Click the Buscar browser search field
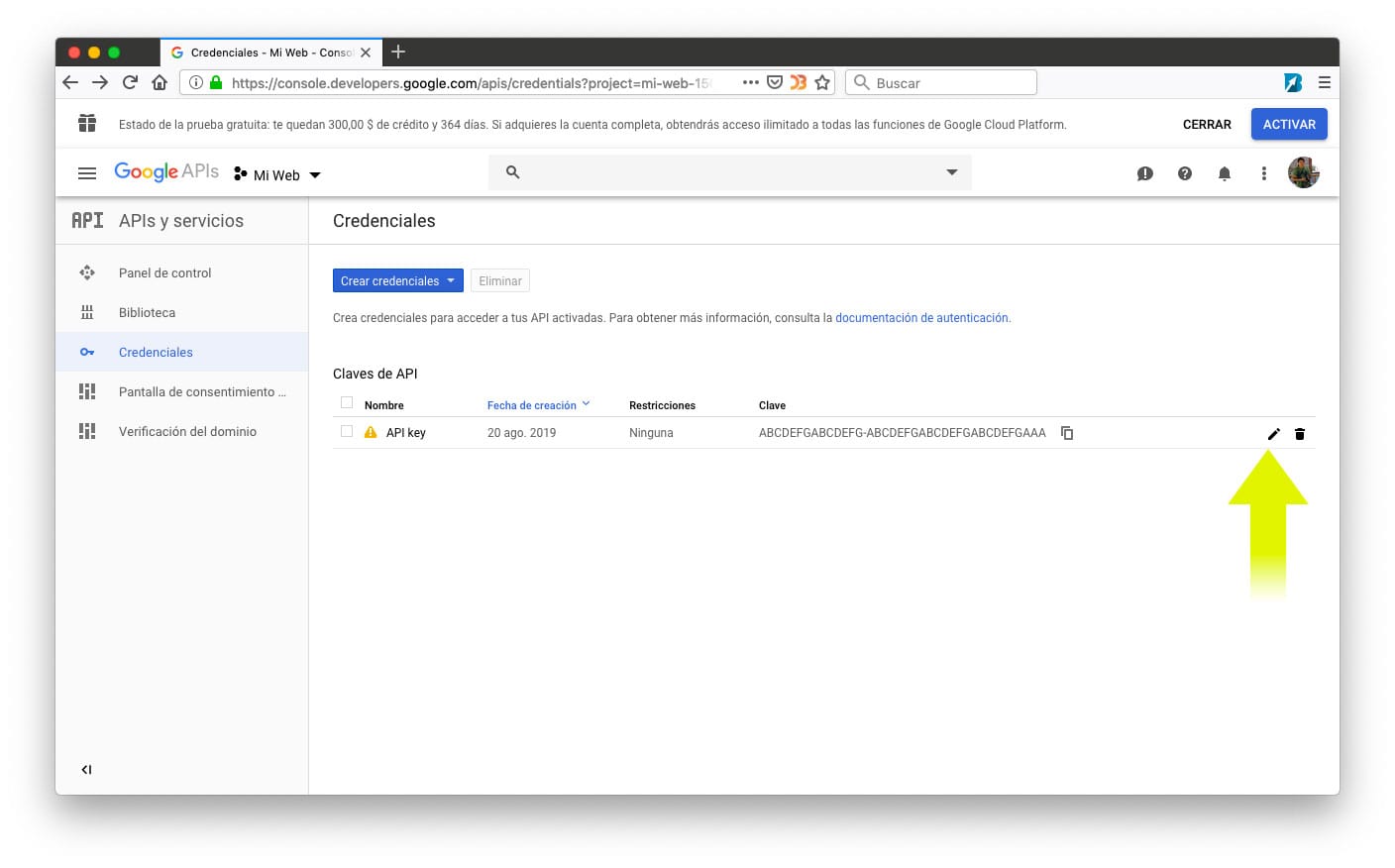Image resolution: width=1395 pixels, height=868 pixels. tap(941, 82)
